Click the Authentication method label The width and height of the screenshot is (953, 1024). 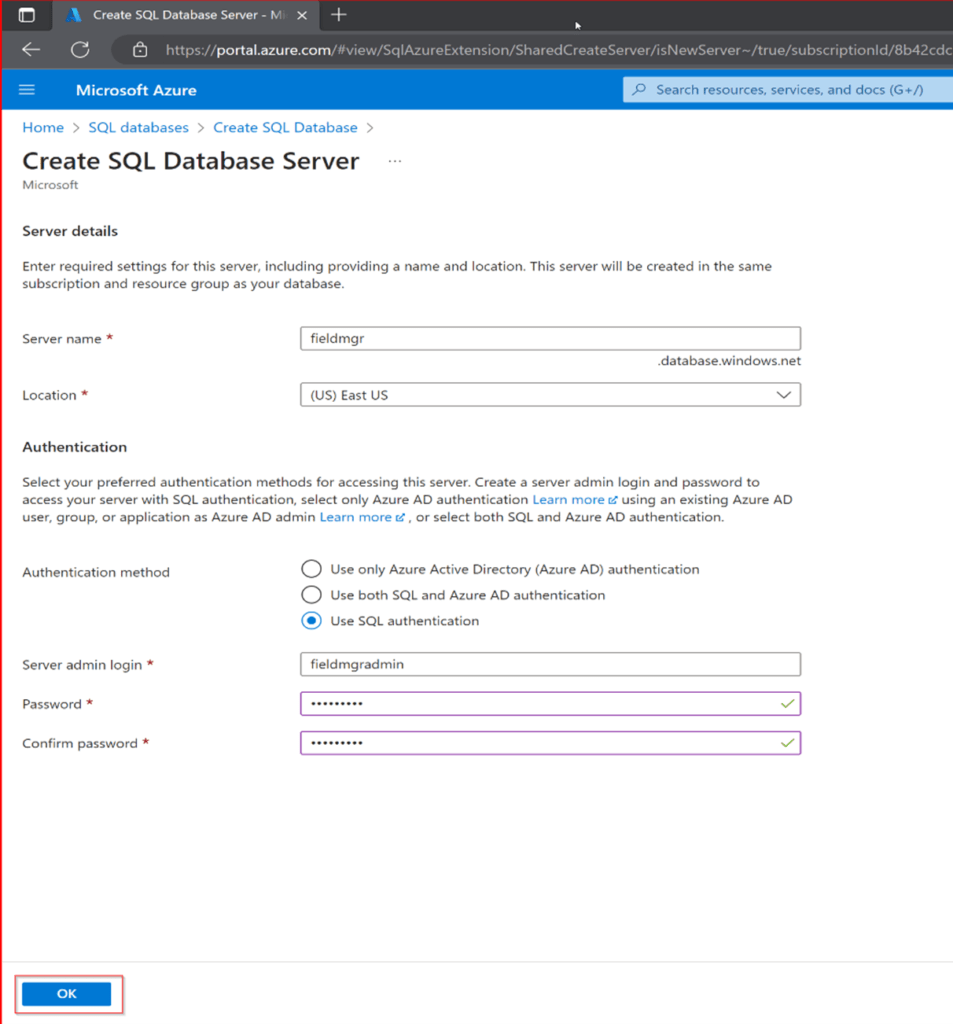tap(96, 572)
